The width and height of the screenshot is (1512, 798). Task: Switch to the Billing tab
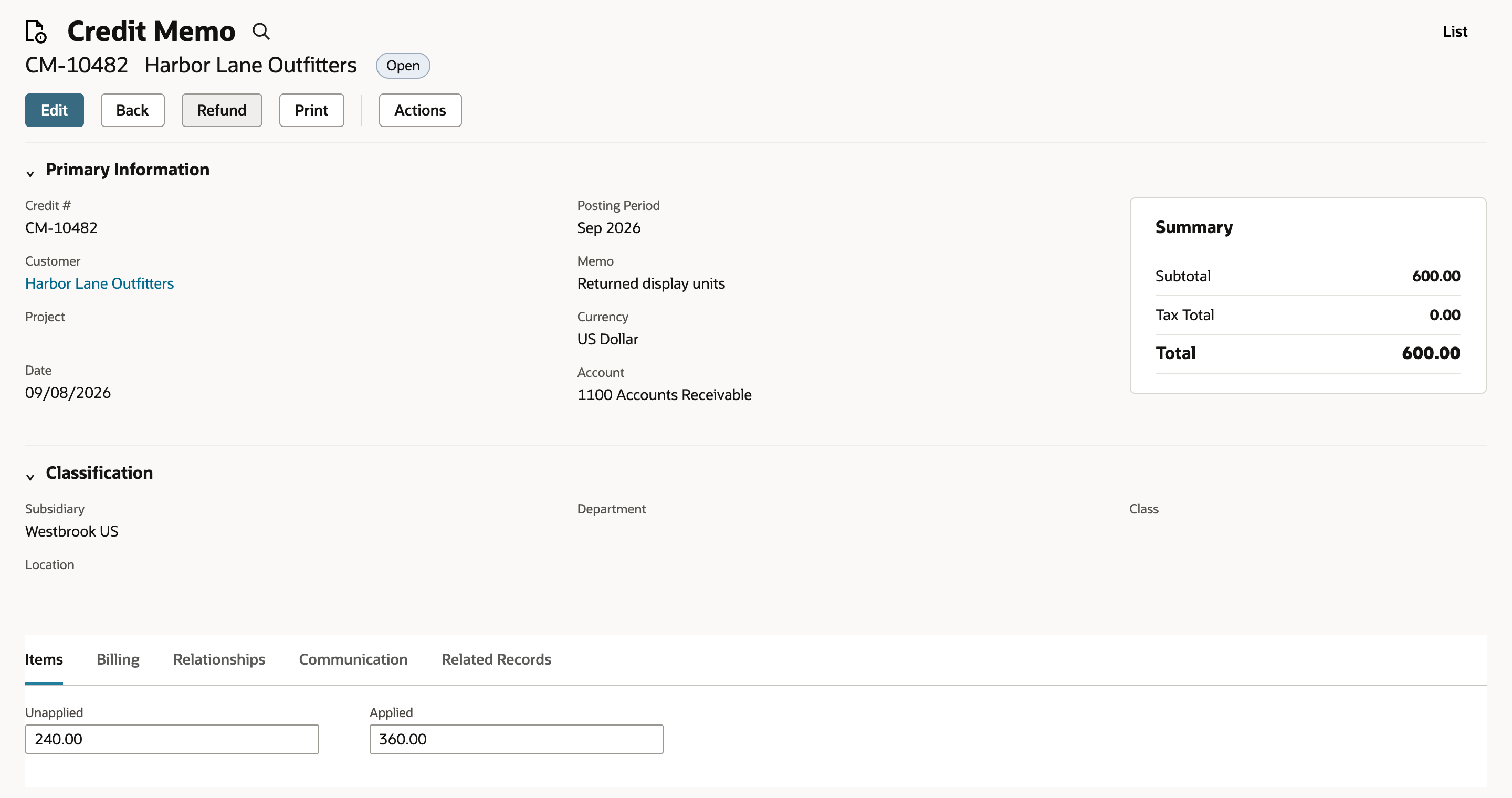[x=118, y=659]
